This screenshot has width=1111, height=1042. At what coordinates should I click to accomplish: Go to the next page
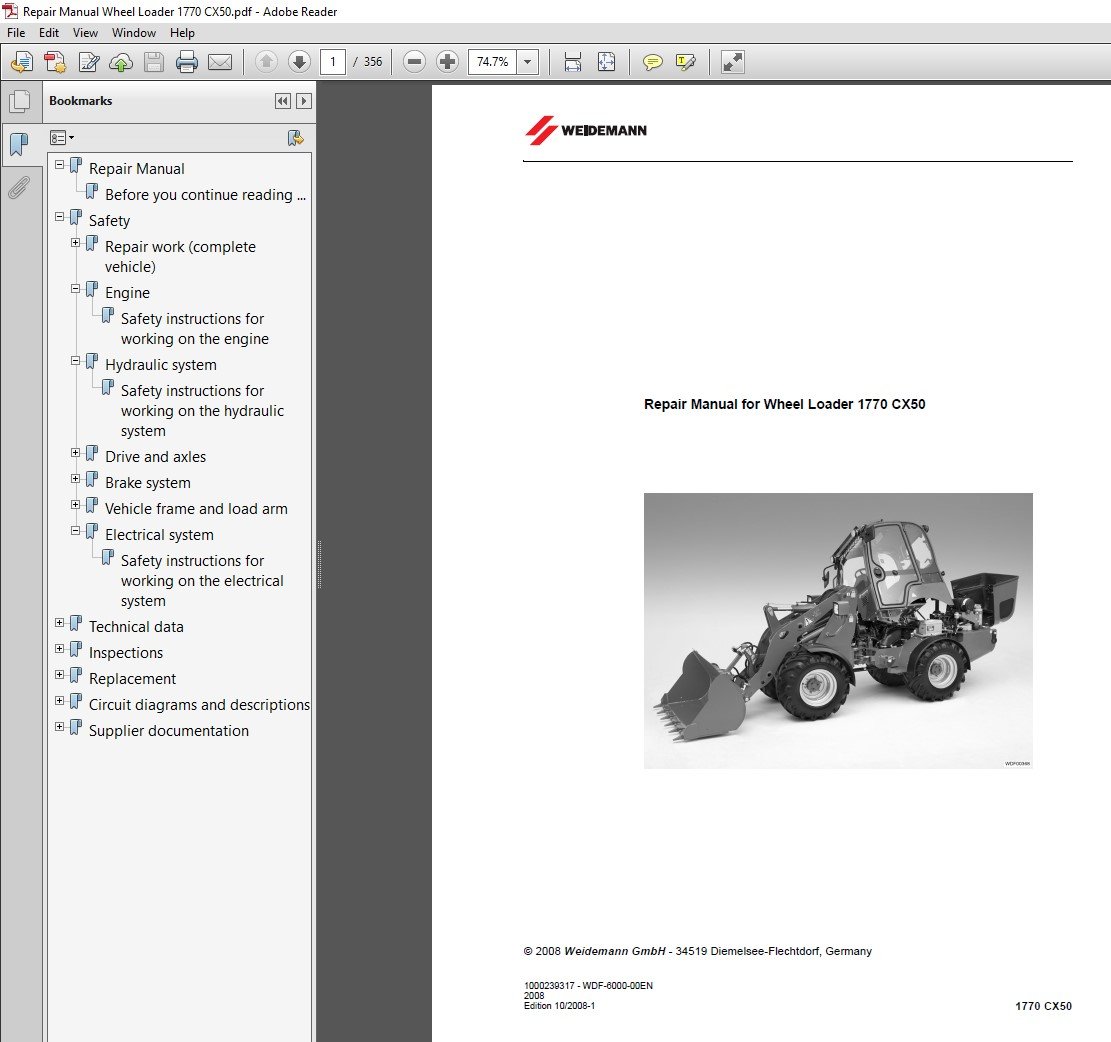click(x=299, y=62)
